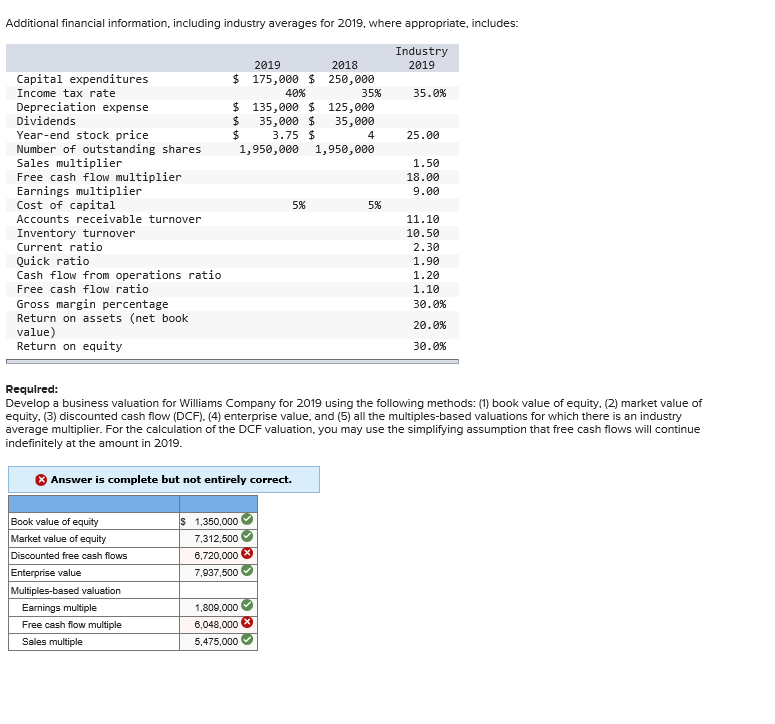Click the green check beside Earnings multiple 1,809,000
The width and height of the screenshot is (775, 724).
point(247,605)
